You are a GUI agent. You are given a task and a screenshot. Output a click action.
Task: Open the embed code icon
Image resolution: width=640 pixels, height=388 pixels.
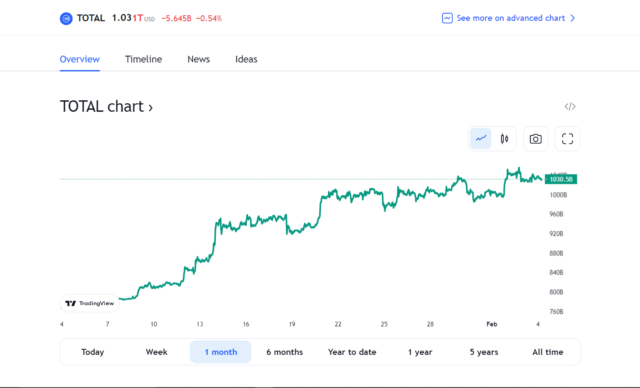(570, 106)
